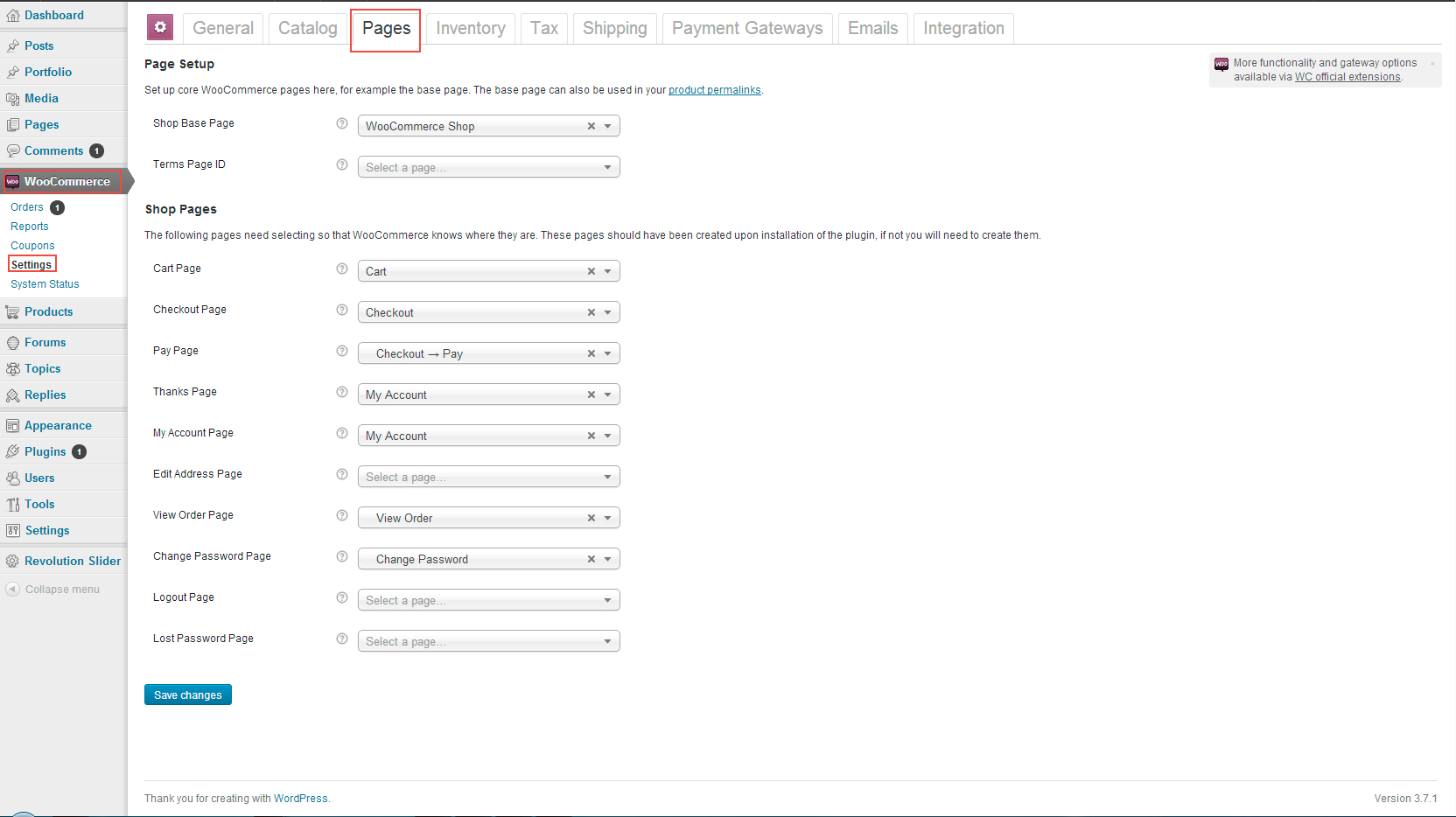
Task: Open Coupons under WooCommerce menu
Action: coord(32,246)
